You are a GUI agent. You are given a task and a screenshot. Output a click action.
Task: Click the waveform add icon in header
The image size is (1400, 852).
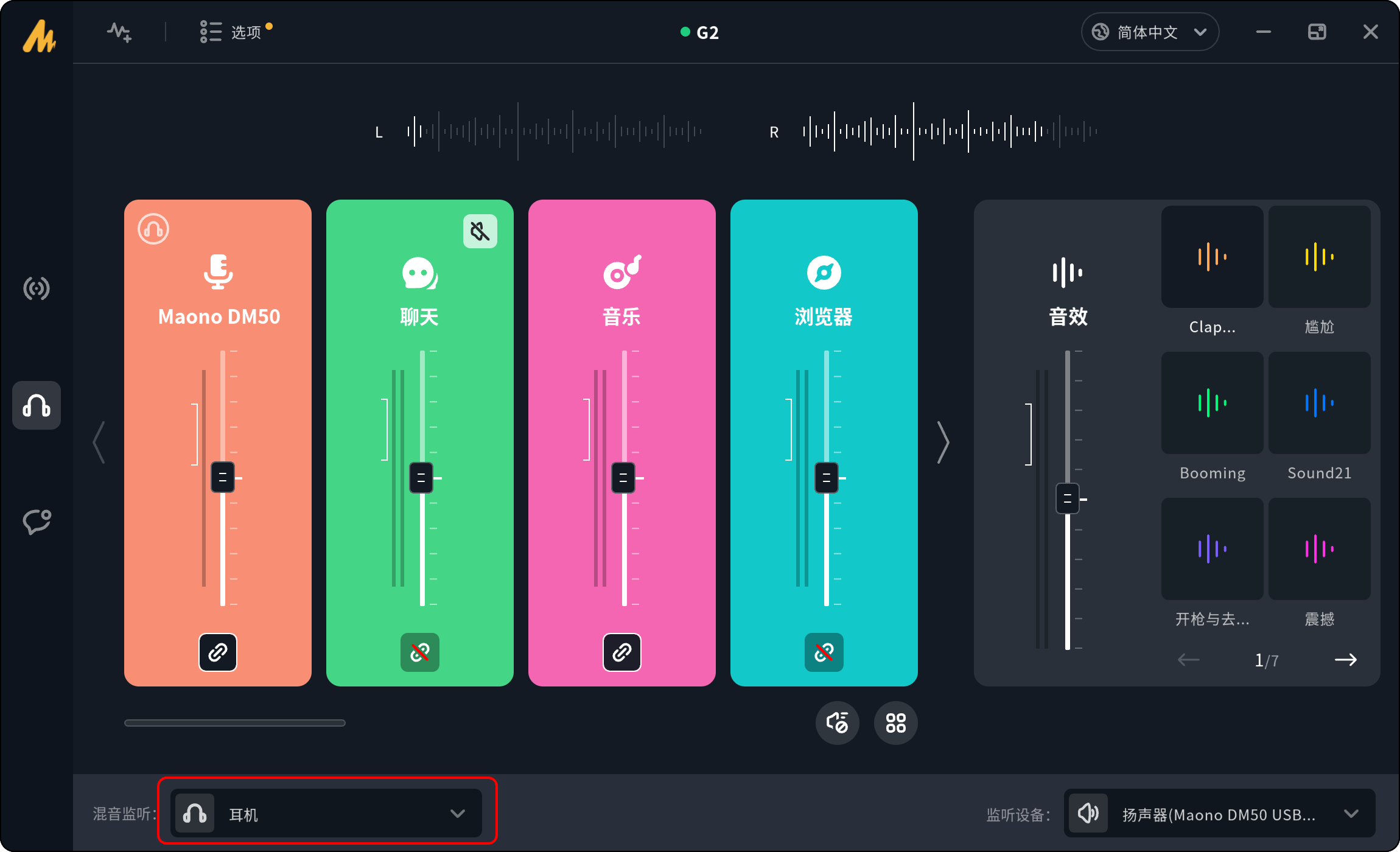(119, 32)
